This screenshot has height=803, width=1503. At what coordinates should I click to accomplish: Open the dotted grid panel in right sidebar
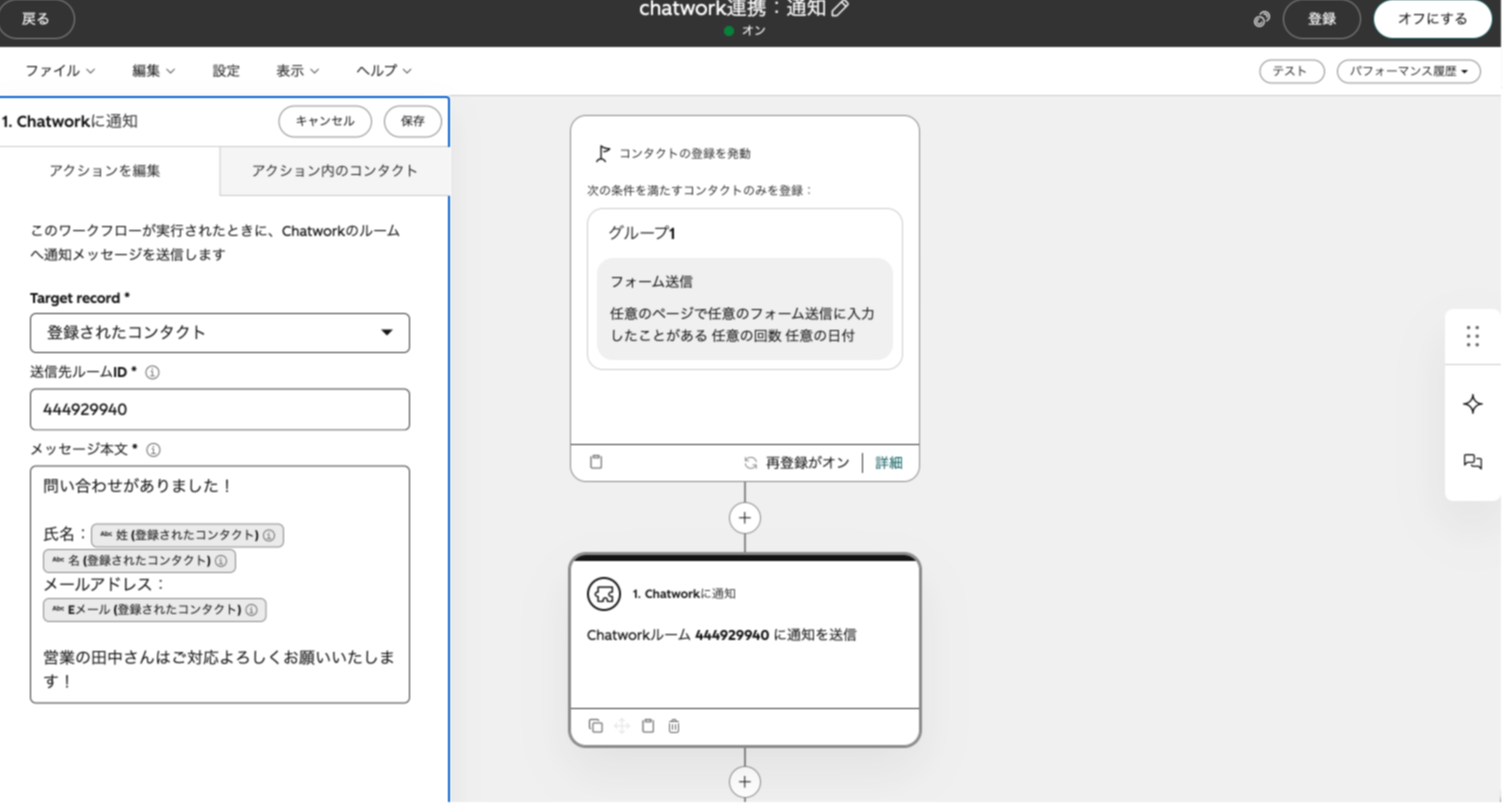pos(1472,336)
